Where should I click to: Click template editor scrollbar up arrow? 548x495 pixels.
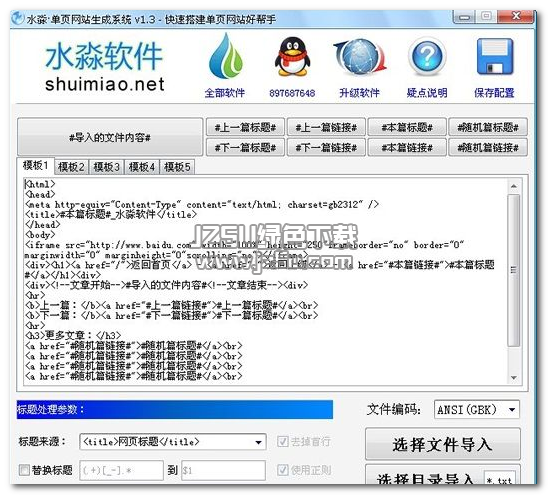pos(514,186)
